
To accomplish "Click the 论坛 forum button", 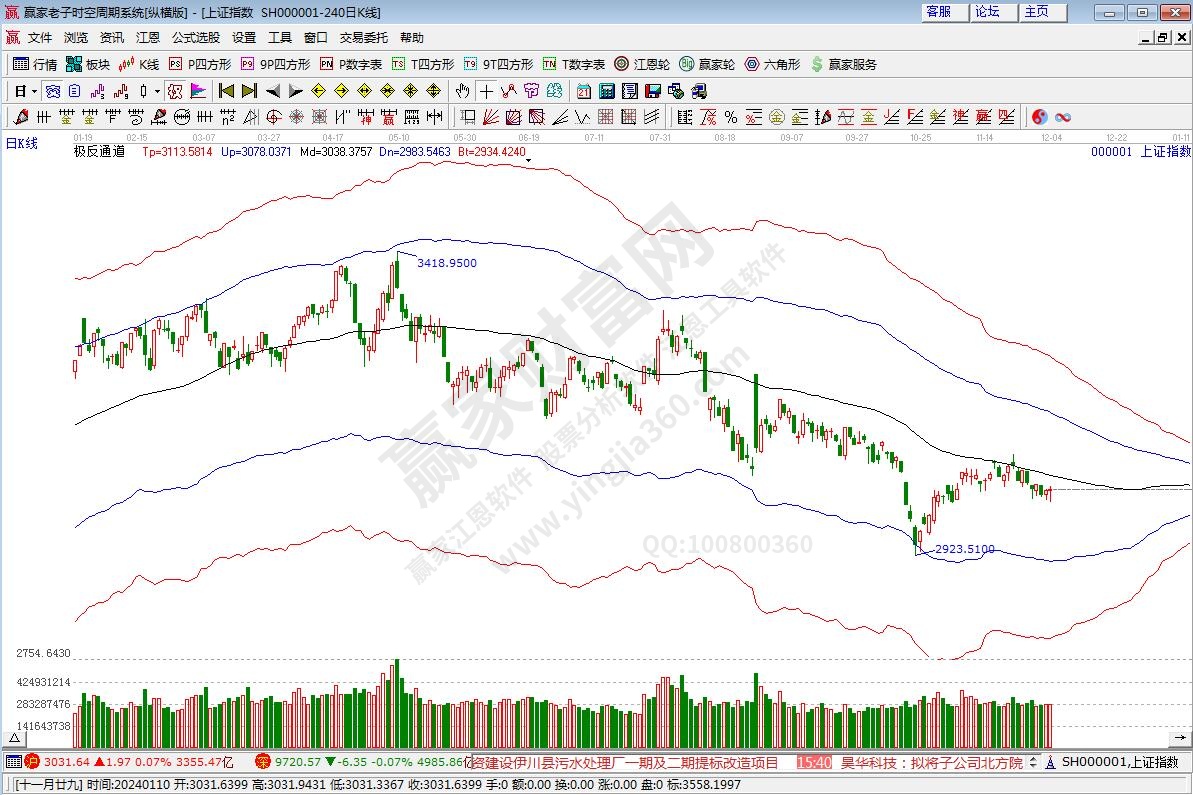I will tap(987, 12).
